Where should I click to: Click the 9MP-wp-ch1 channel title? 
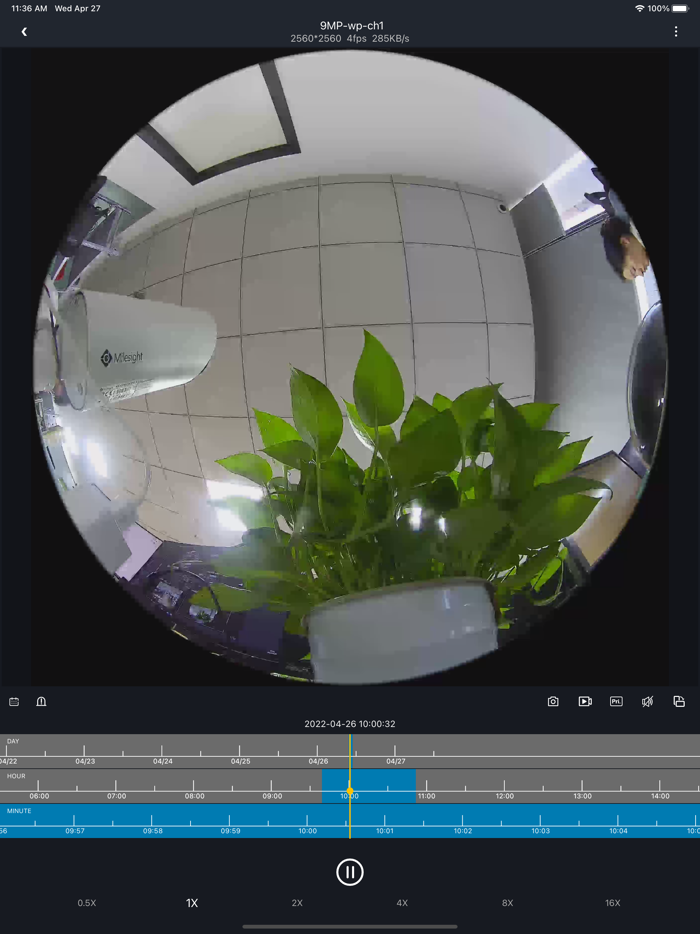tap(351, 26)
